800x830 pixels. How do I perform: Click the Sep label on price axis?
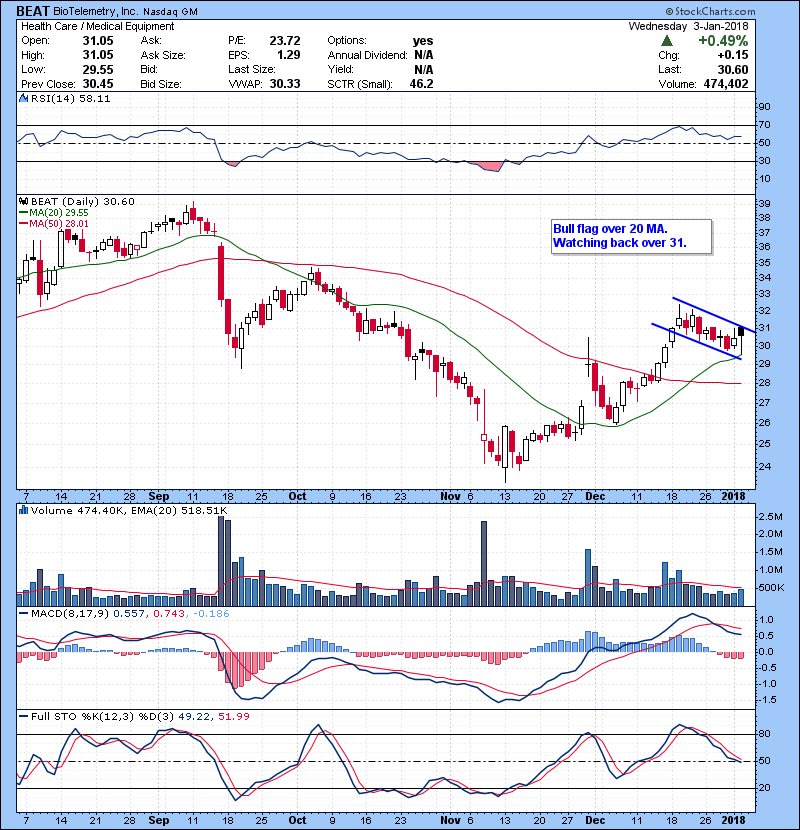point(159,497)
